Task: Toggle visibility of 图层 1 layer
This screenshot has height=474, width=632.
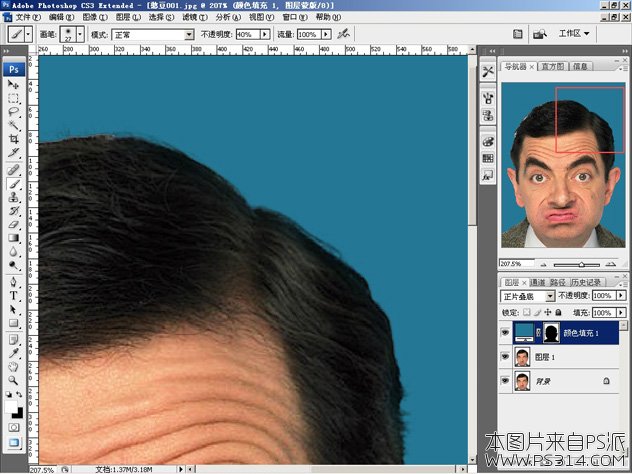Action: pos(505,357)
